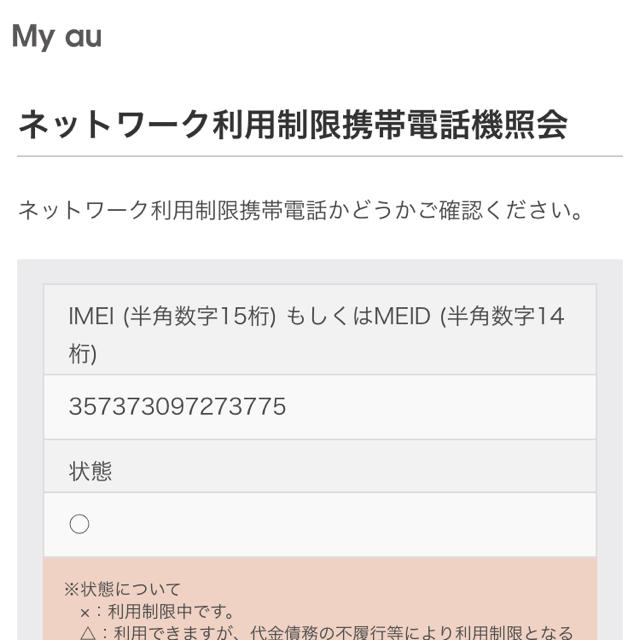Screen dimensions: 640x640
Task: Click the △ symbol in status notes
Action: click(88, 633)
